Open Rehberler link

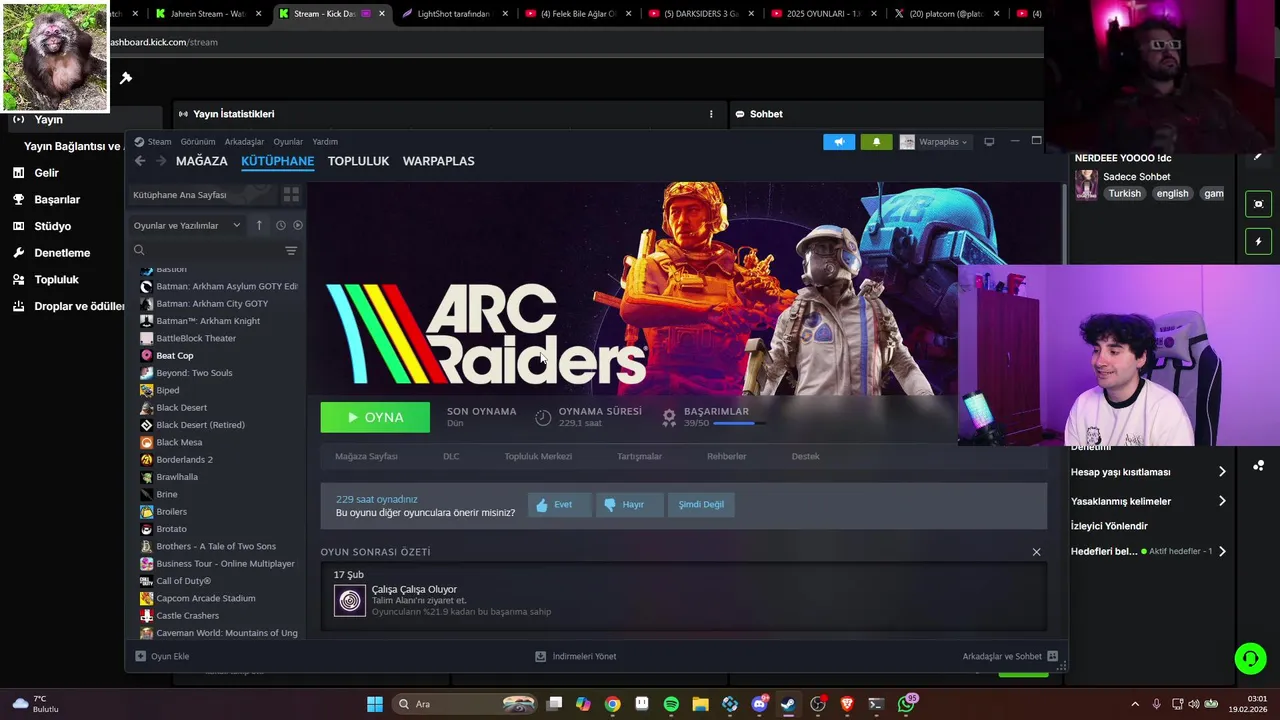(x=727, y=456)
